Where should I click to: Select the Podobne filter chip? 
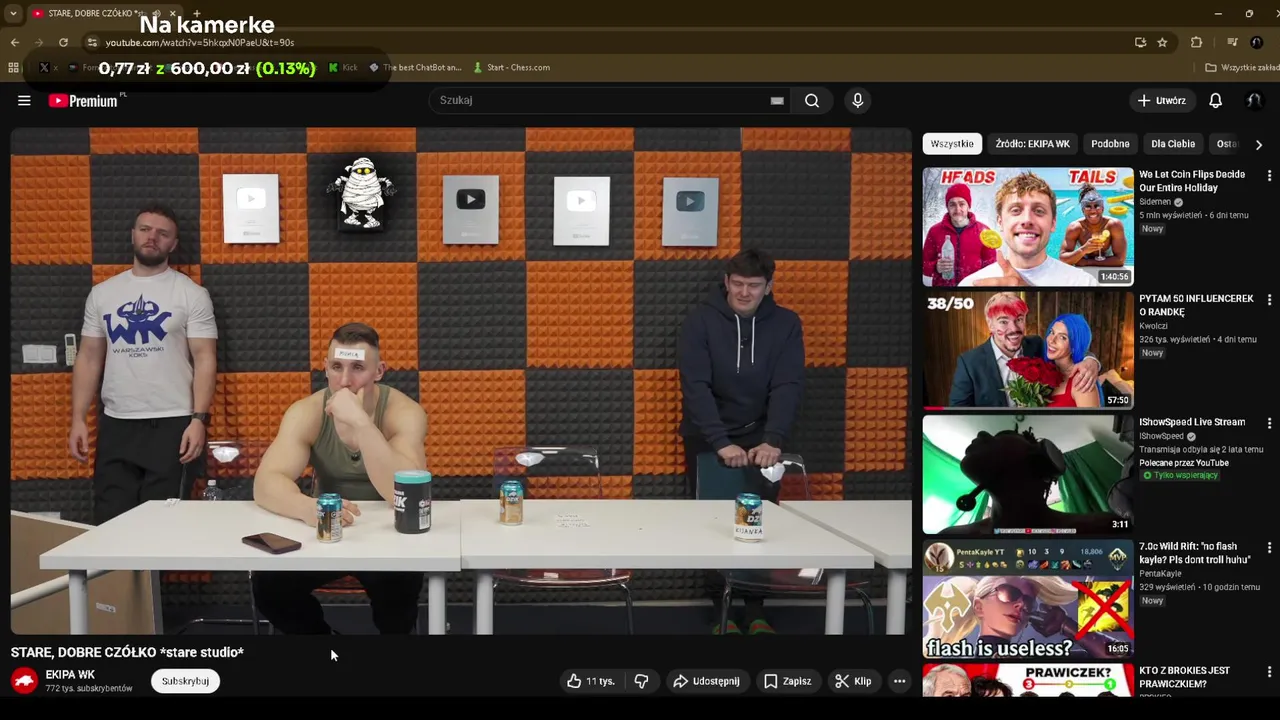tap(1110, 144)
